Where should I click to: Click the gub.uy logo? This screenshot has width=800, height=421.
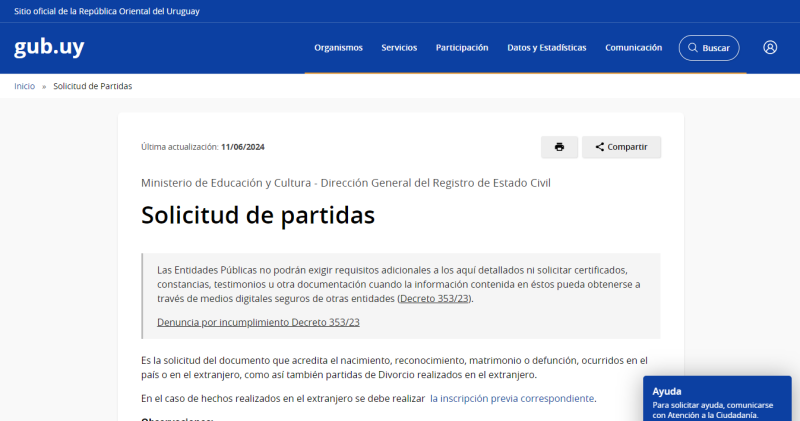click(x=48, y=48)
